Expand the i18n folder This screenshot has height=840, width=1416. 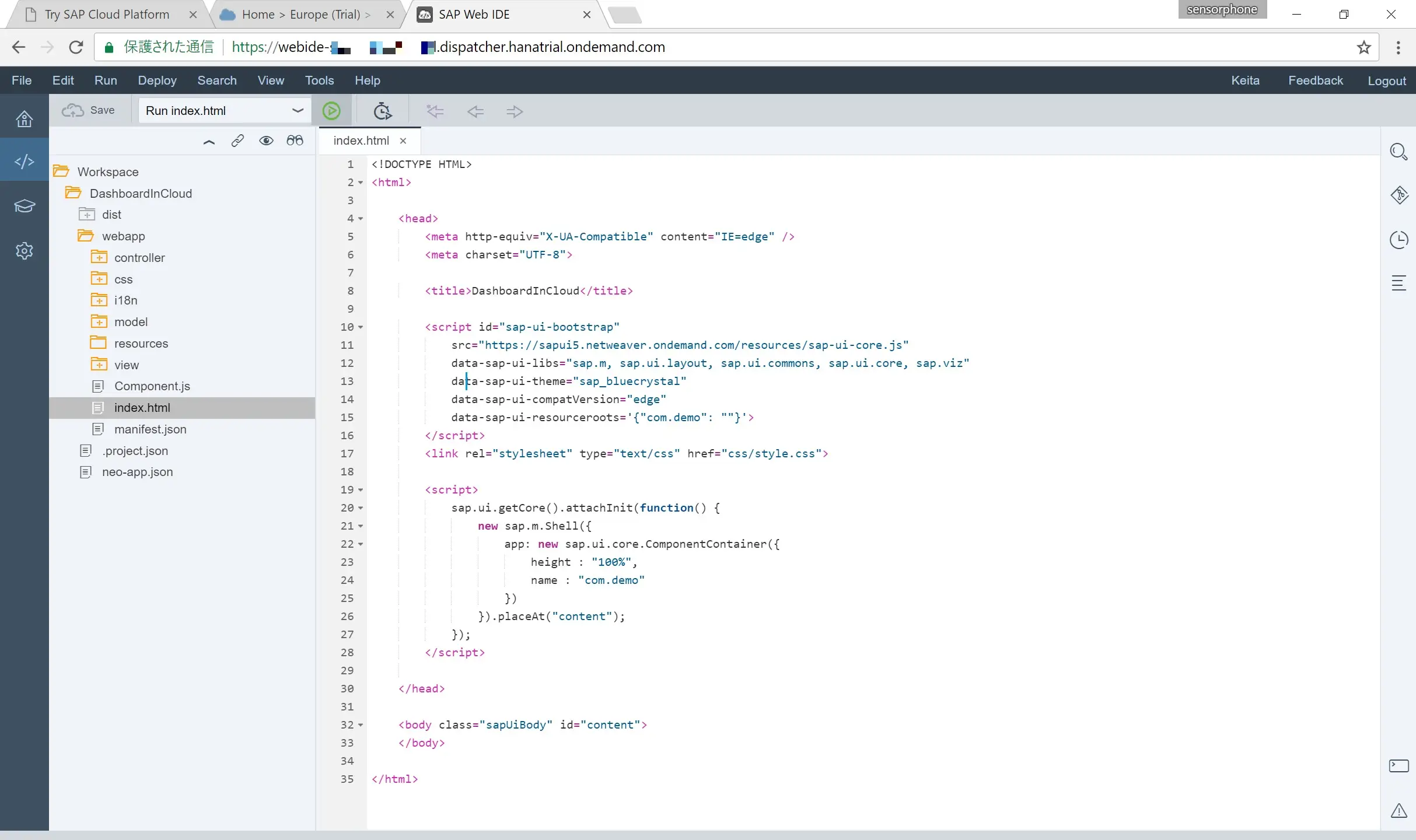point(99,300)
